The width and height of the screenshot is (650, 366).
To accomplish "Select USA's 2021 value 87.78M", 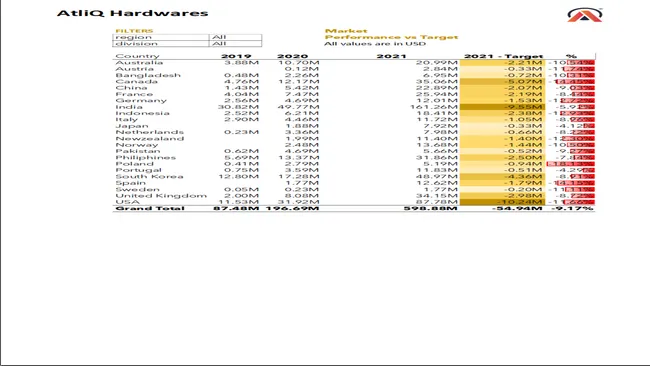I will 437,202.
